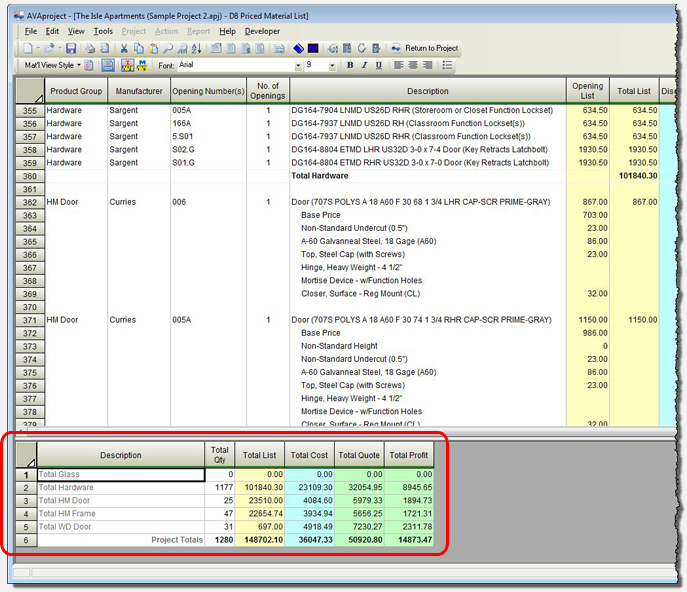
Task: Click the Save disk icon in toolbar
Action: (71, 48)
